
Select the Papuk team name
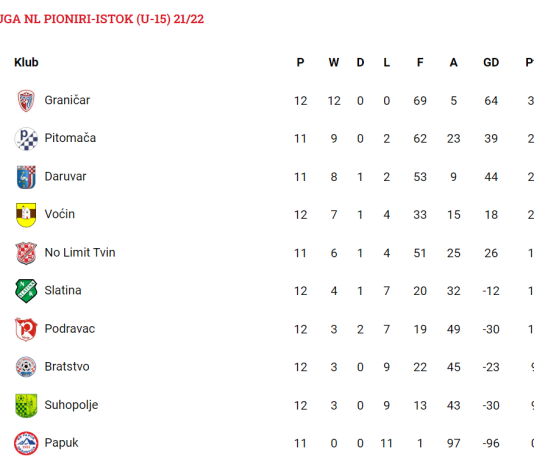pos(61,443)
